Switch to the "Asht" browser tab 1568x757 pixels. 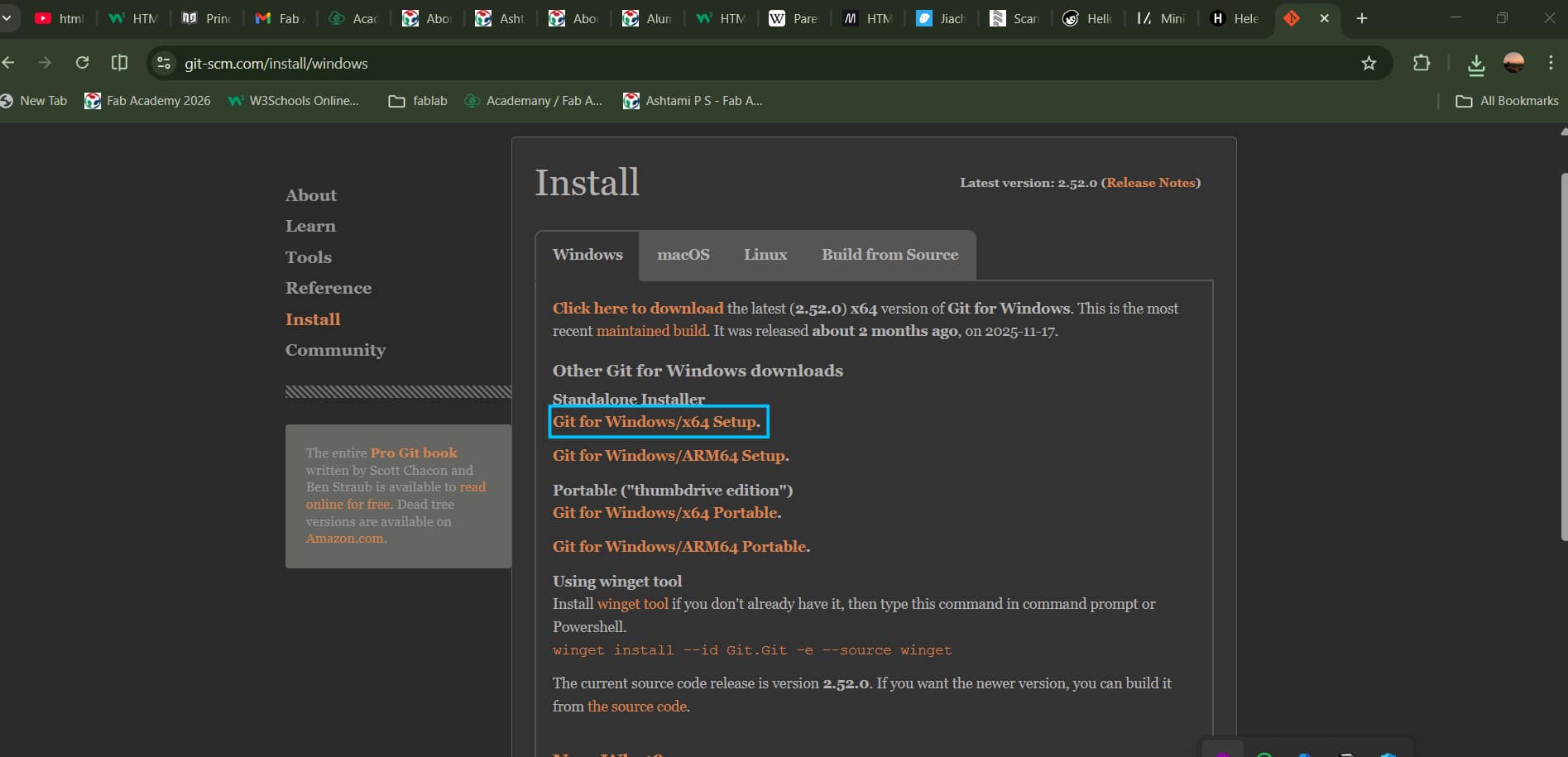[x=501, y=18]
